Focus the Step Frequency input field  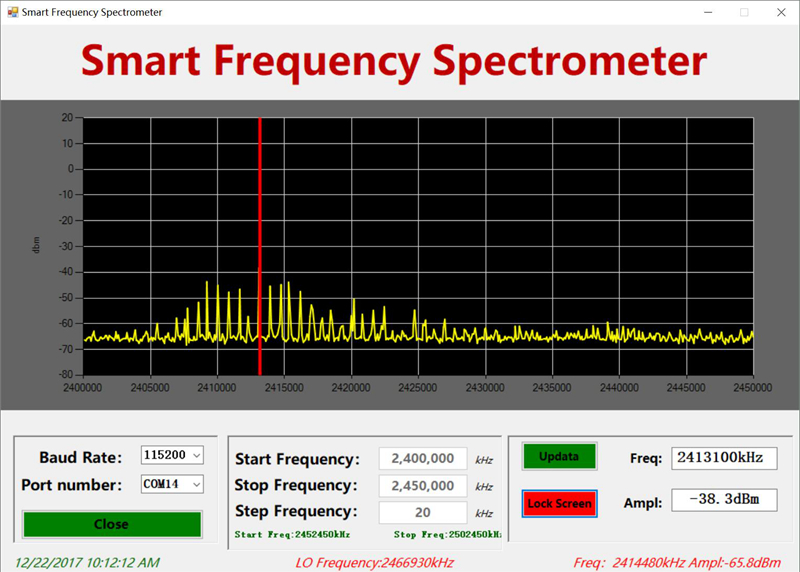[x=423, y=512]
